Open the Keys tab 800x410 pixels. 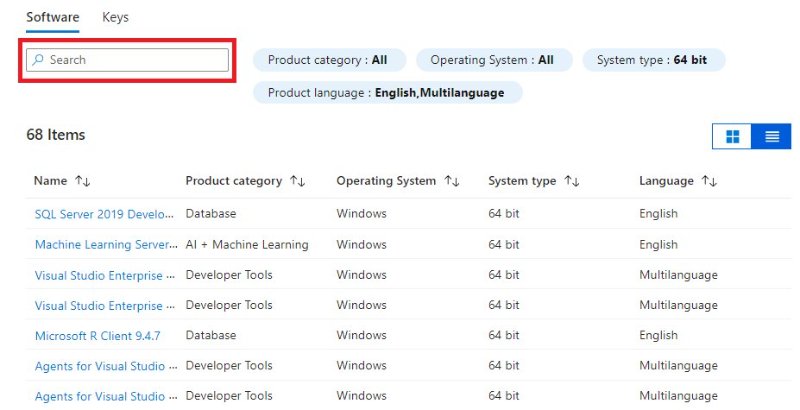click(x=115, y=17)
